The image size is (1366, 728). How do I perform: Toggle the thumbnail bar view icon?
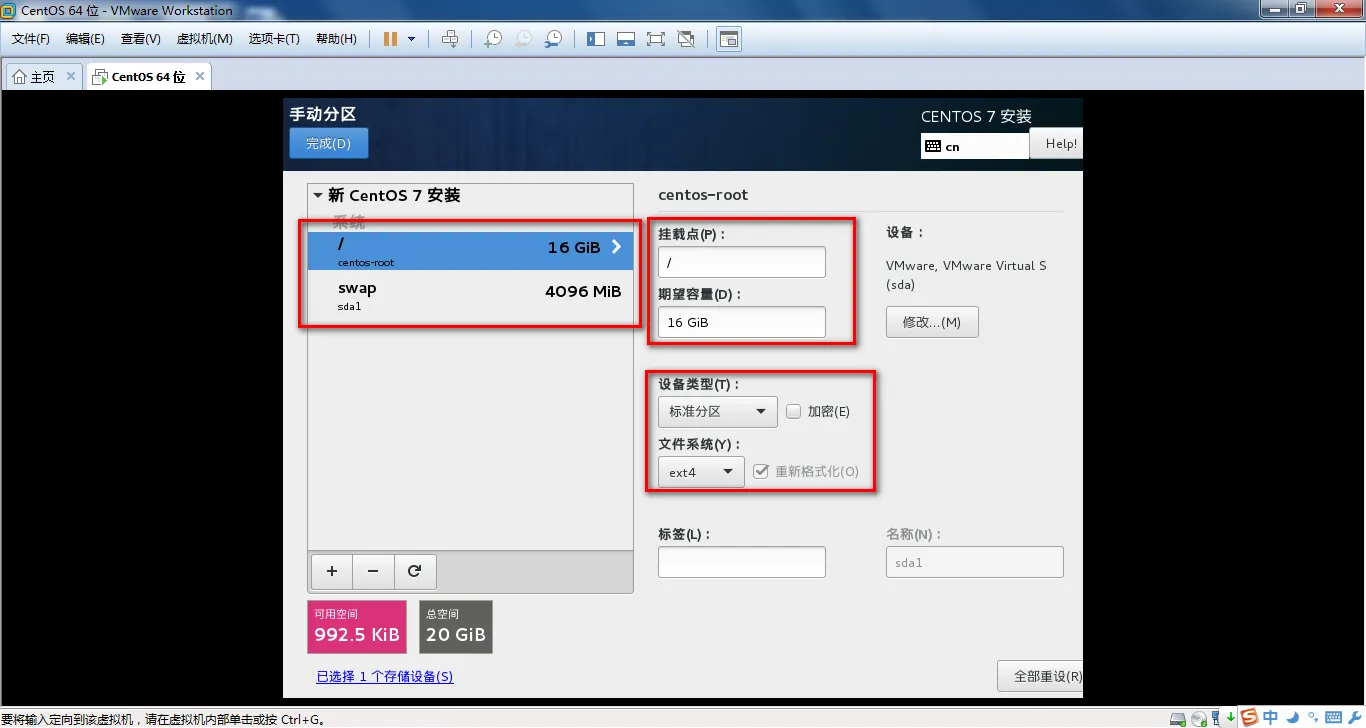626,39
